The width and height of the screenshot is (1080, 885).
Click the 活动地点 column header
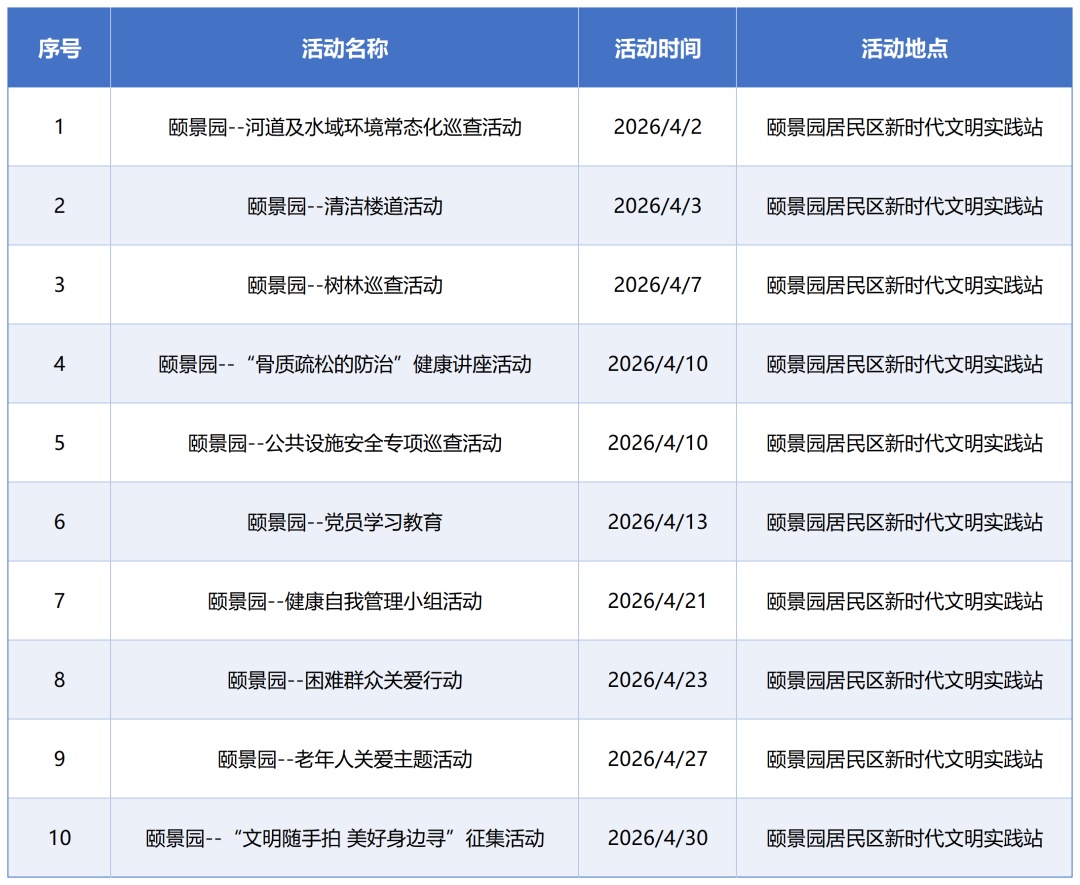tap(904, 48)
